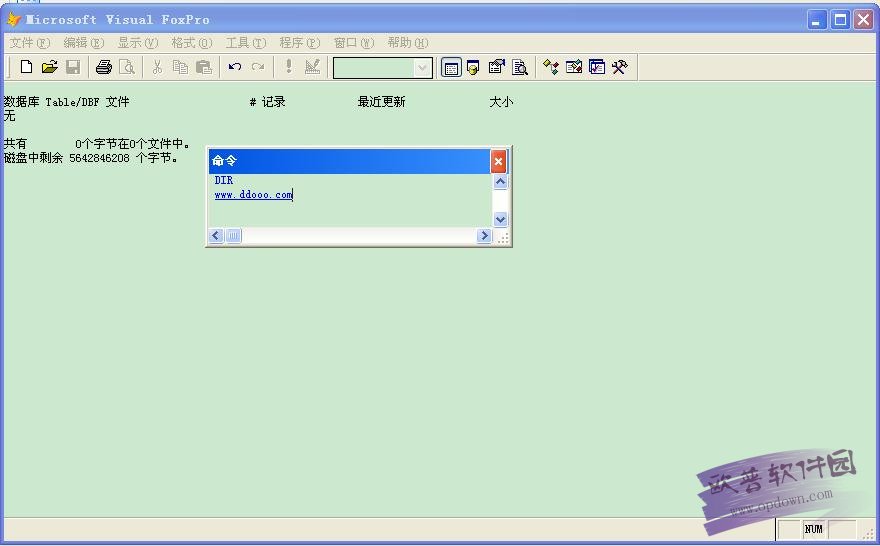
Task: Click the Open folder toolbar icon
Action: pos(49,67)
